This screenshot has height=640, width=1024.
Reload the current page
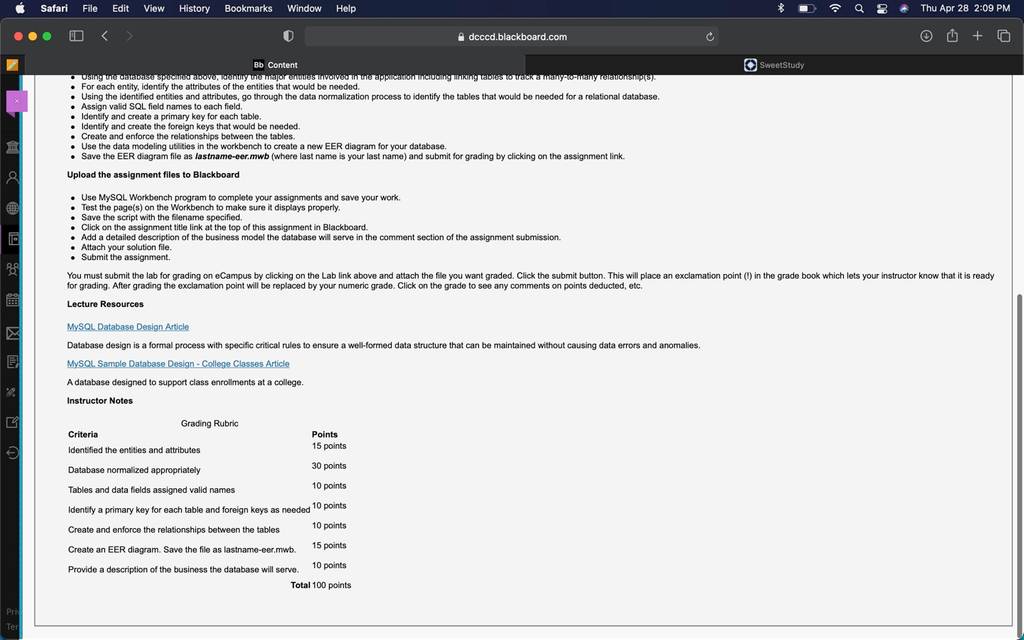[710, 37]
